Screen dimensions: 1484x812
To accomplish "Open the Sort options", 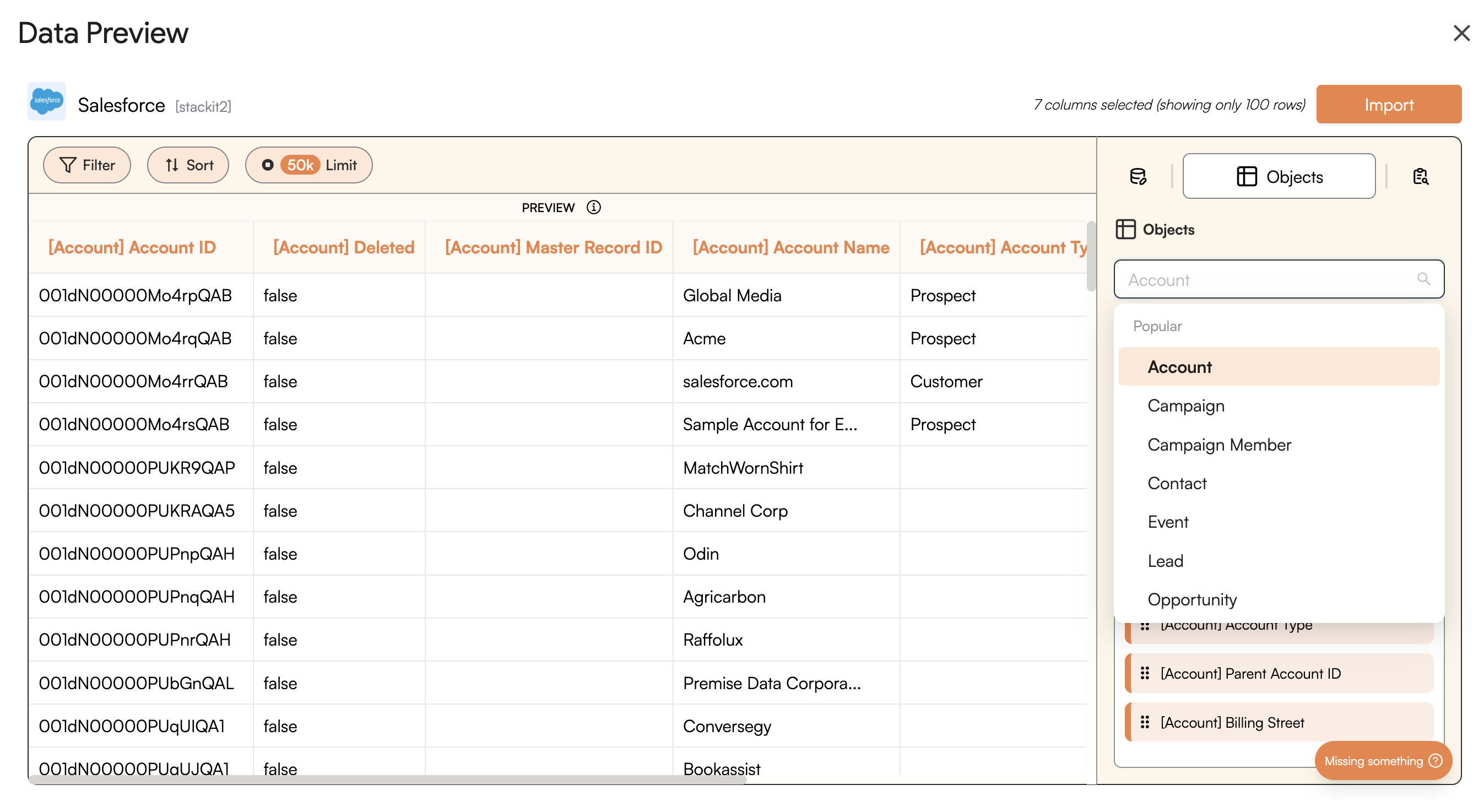I will tap(188, 165).
